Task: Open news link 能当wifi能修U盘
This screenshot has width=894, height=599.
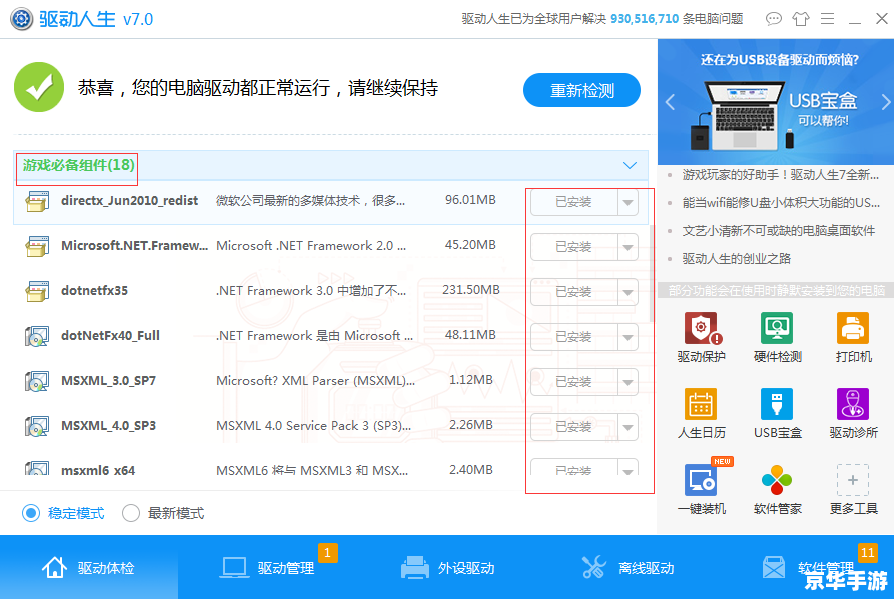Action: [781, 203]
